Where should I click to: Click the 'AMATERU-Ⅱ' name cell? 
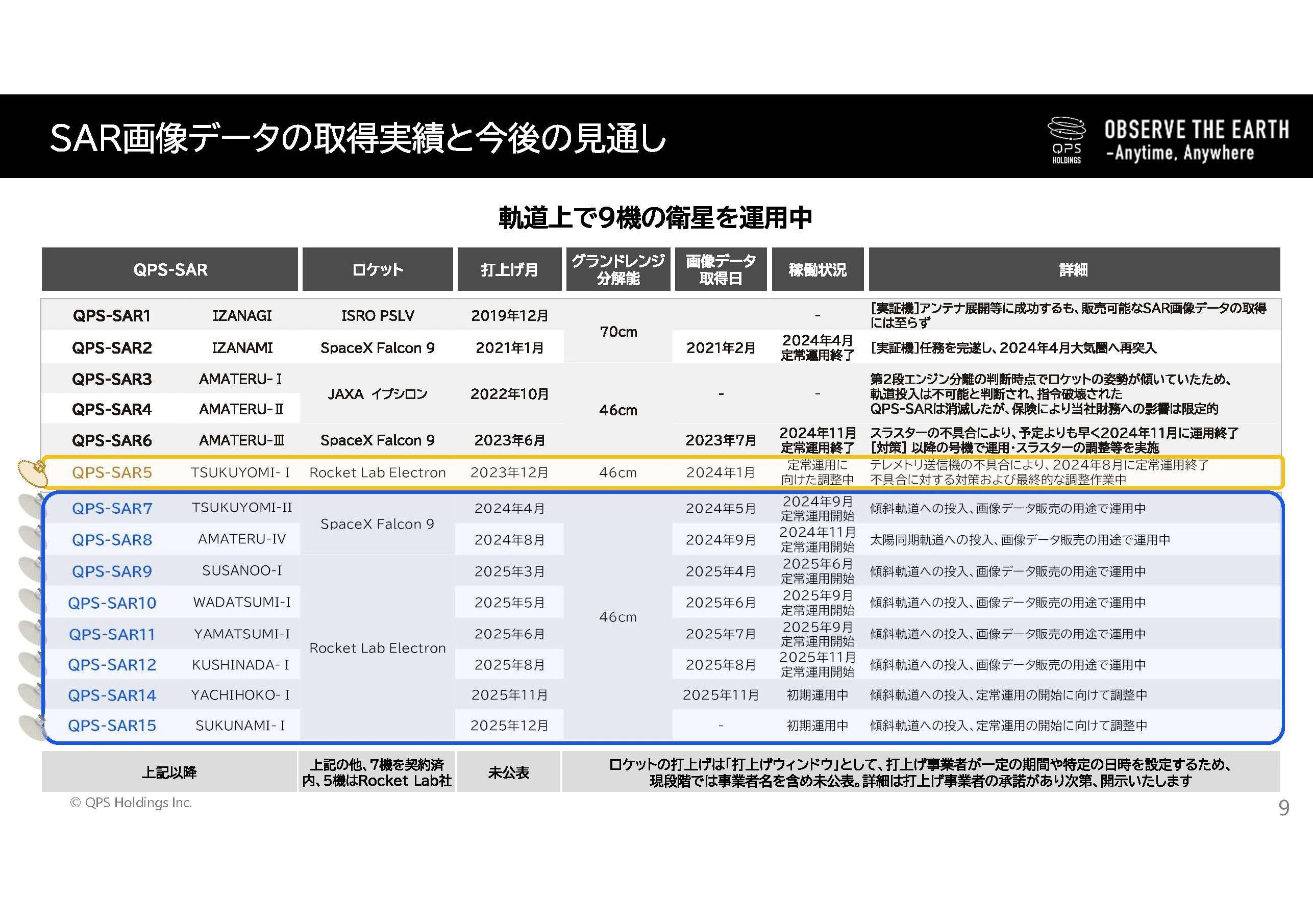tap(241, 409)
